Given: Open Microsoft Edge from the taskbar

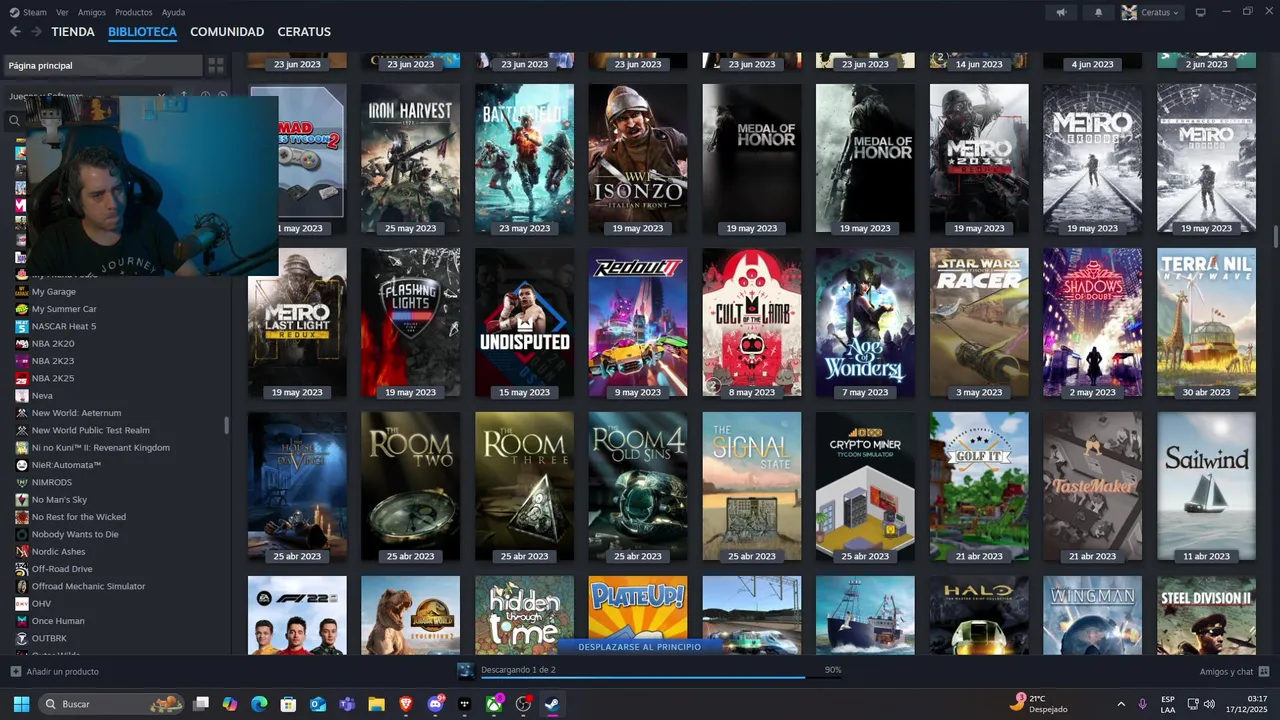Looking at the screenshot, I should tap(259, 704).
